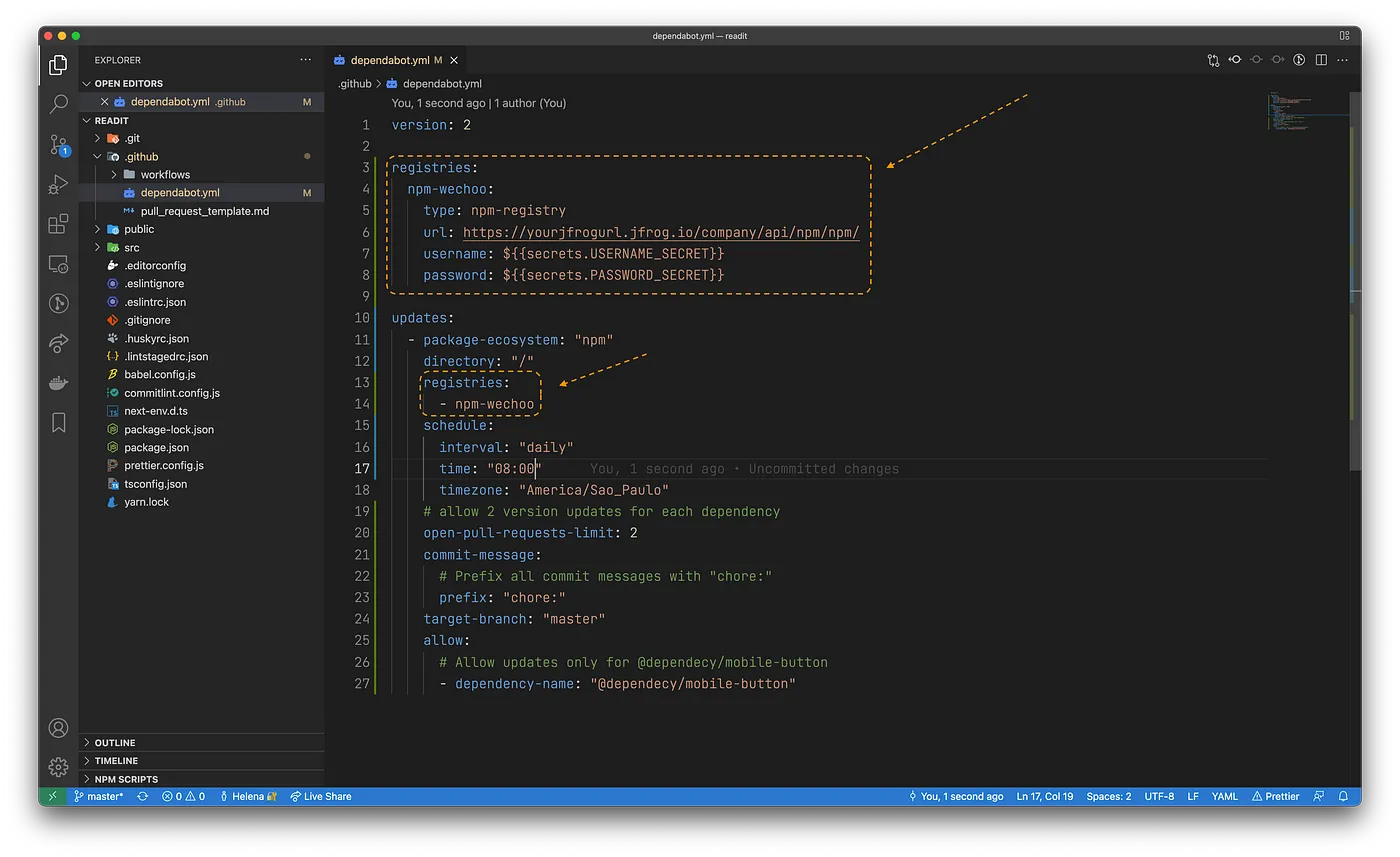This screenshot has width=1400, height=857.
Task: Expand the public folder
Action: pyautogui.click(x=97, y=229)
